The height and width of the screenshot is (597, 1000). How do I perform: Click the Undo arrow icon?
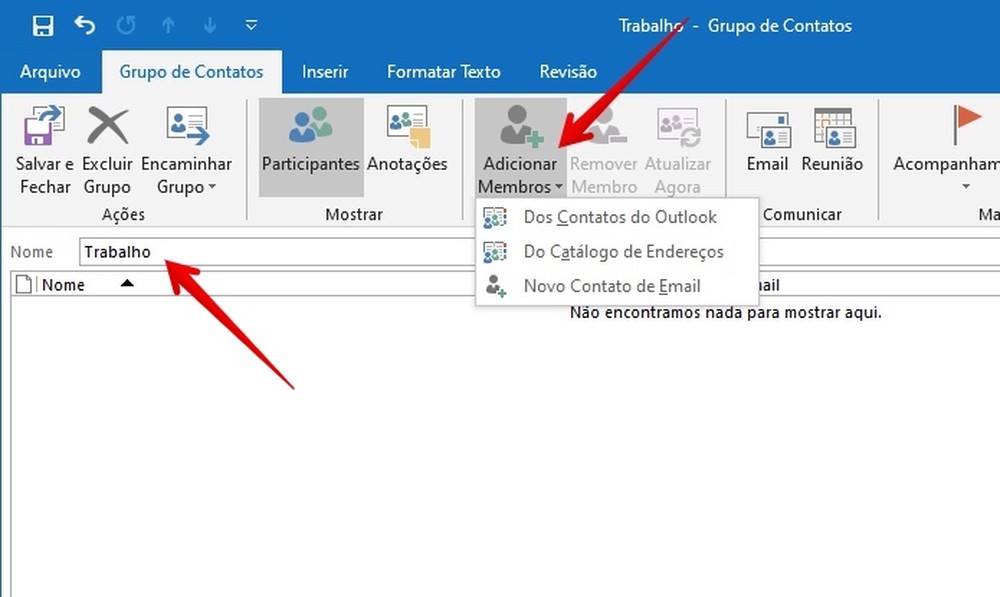tap(85, 25)
